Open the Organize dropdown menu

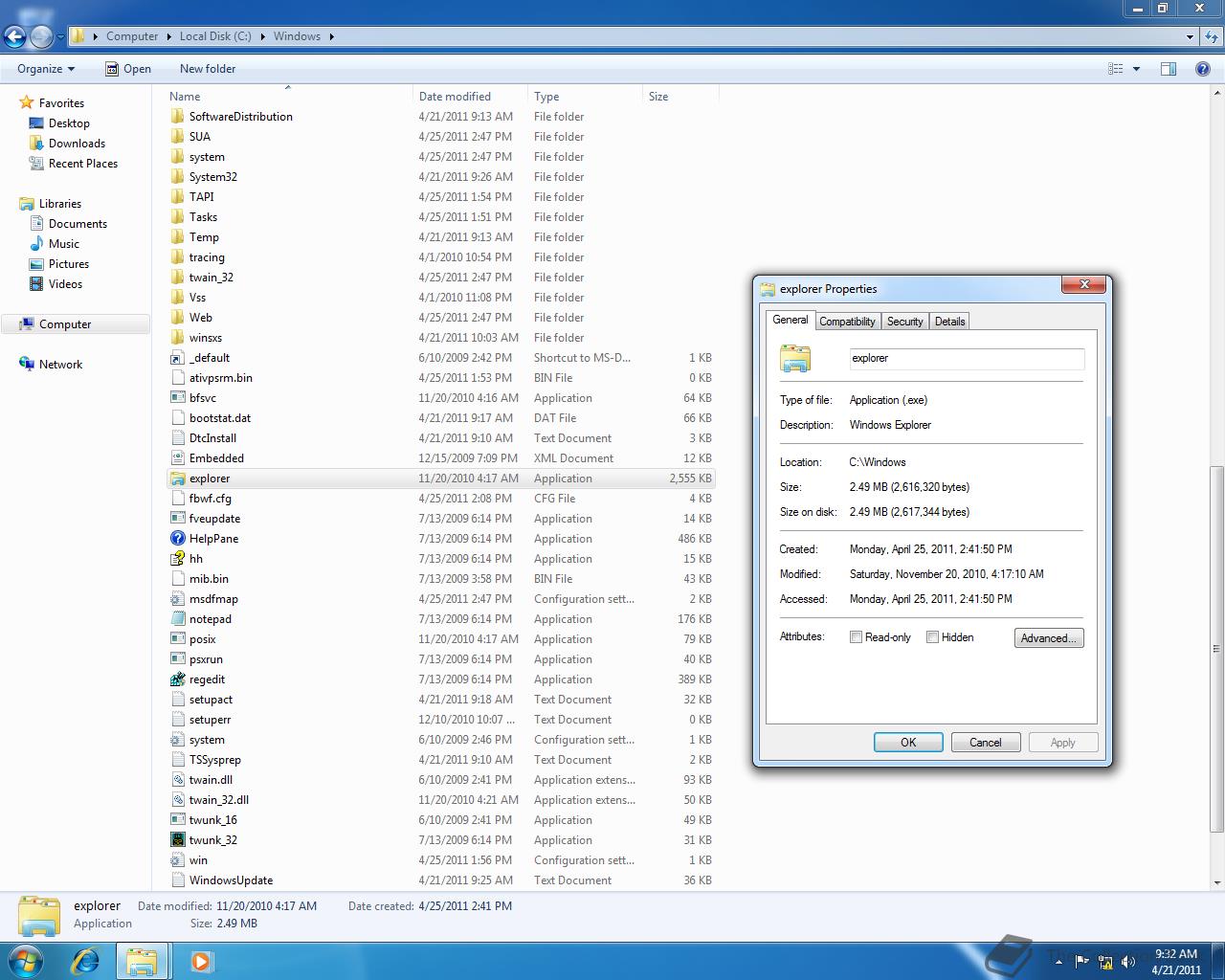click(x=46, y=69)
